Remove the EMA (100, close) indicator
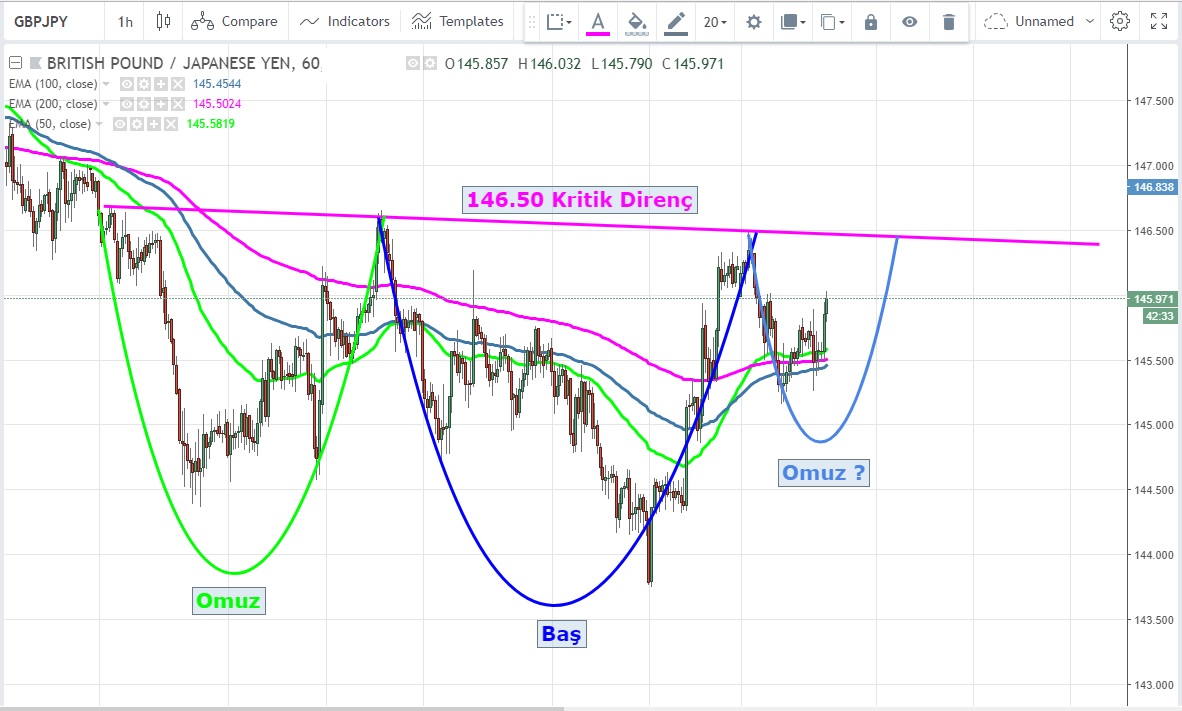1182x711 pixels. click(x=177, y=84)
